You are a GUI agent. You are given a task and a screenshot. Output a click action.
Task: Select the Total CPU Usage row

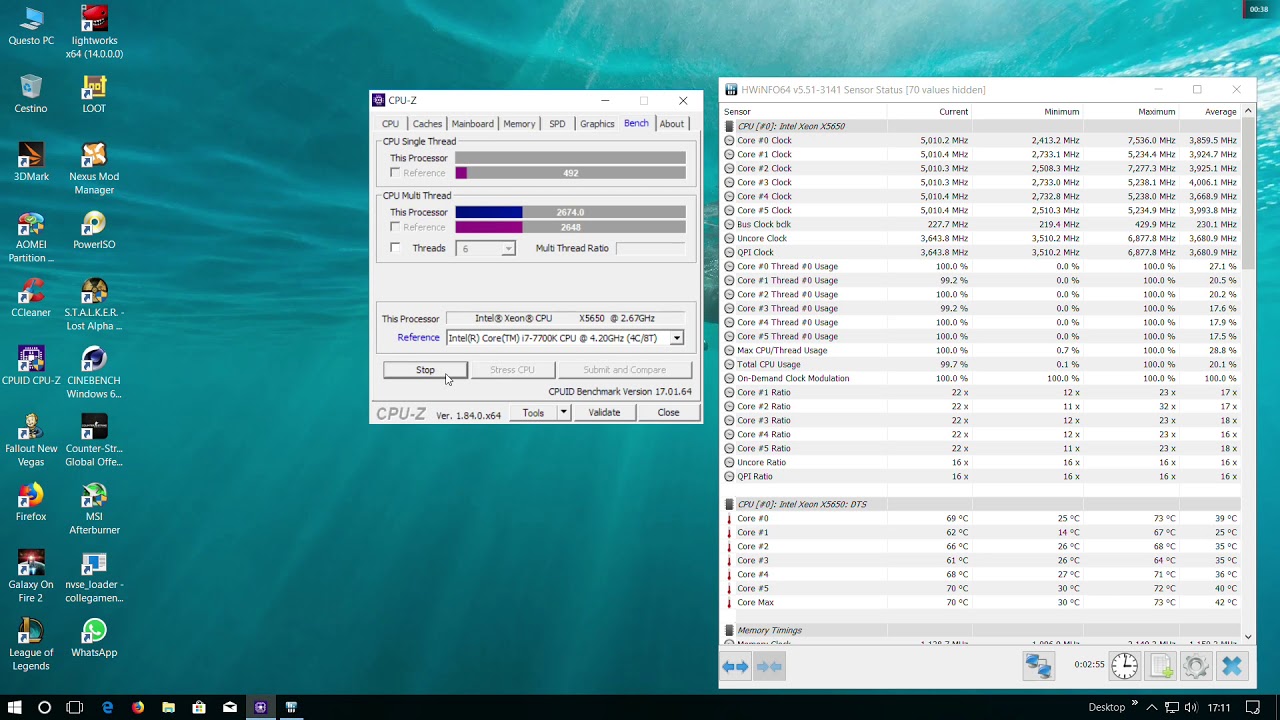point(982,364)
